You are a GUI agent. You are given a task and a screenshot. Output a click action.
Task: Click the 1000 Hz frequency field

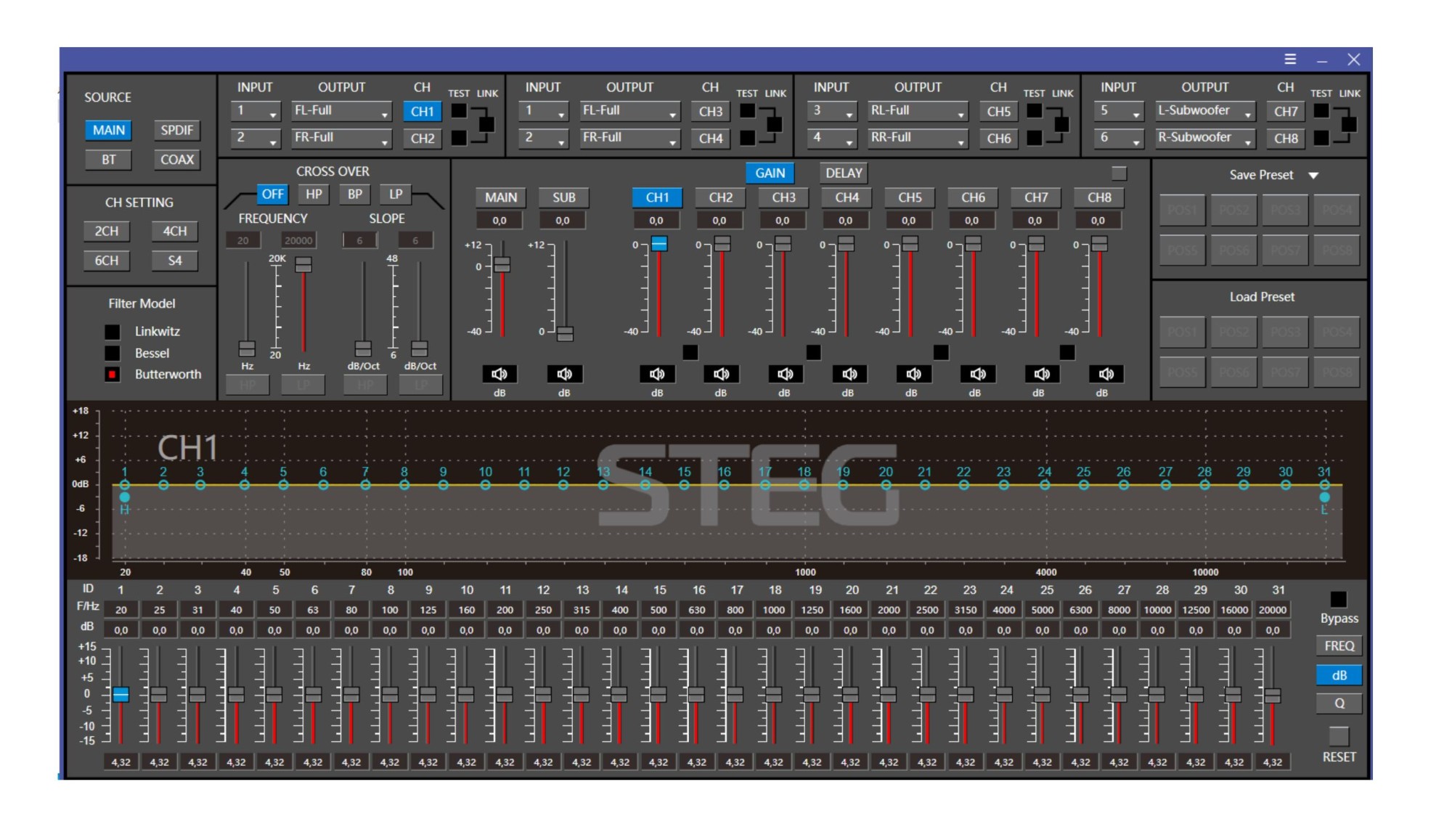click(x=773, y=610)
